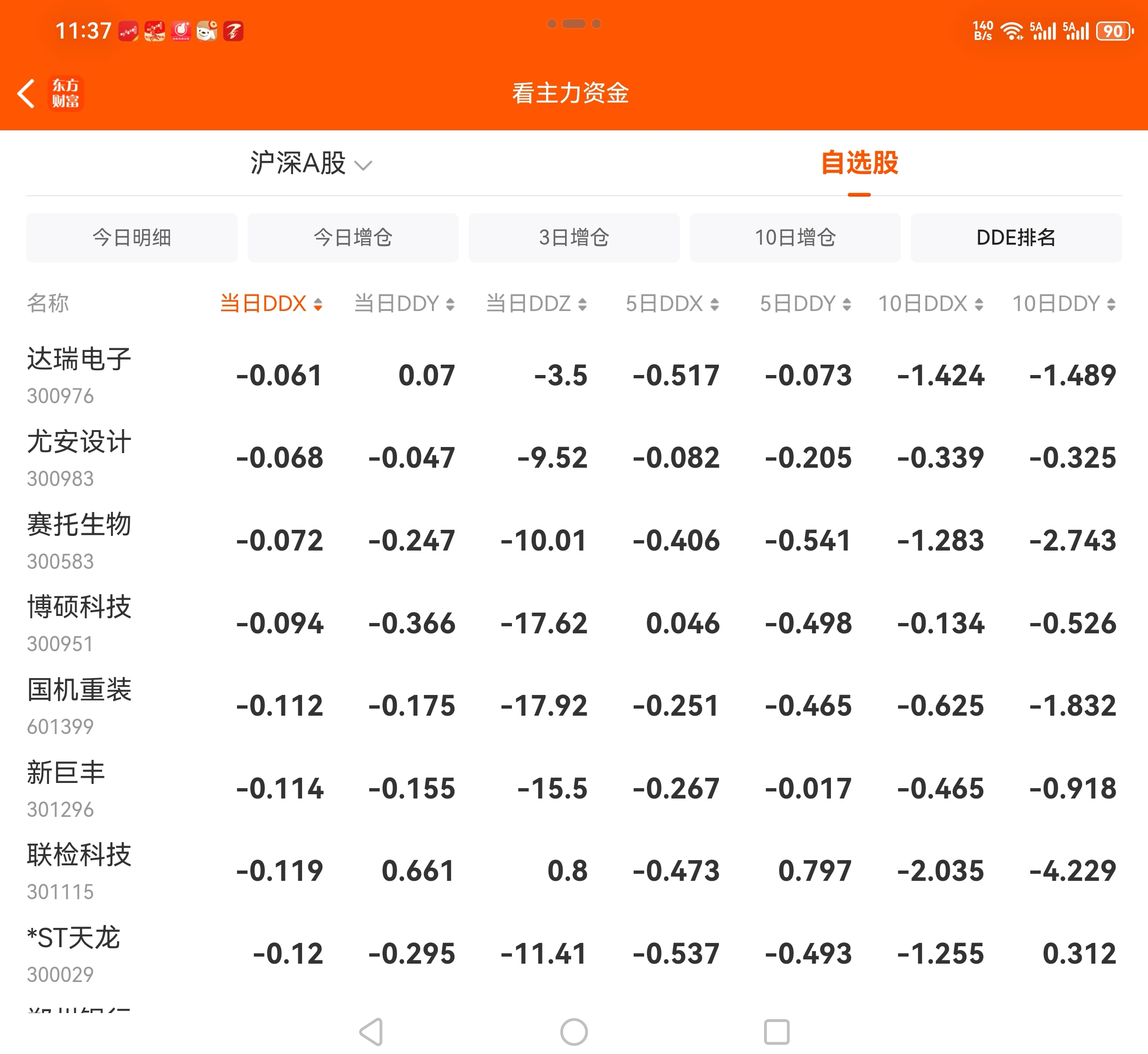The image size is (1148, 1054).
Task: Open the 10日增仓 view
Action: [x=794, y=238]
